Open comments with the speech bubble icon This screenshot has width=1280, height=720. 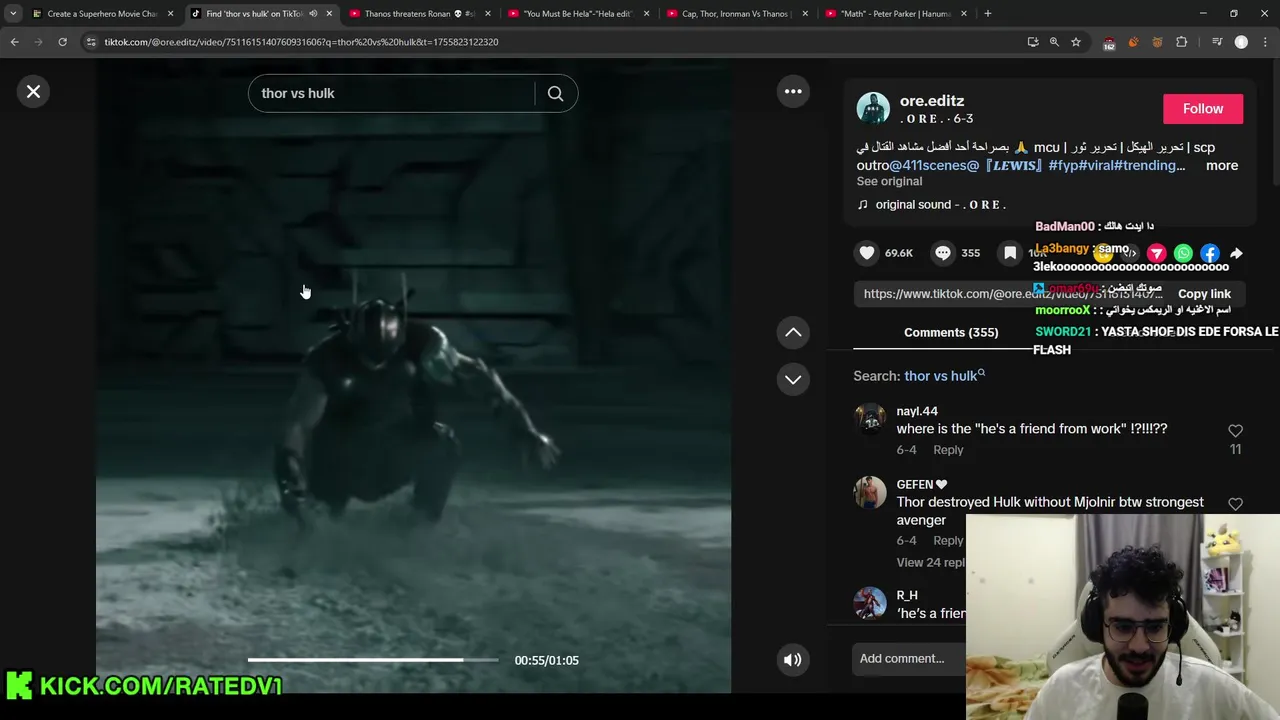tap(942, 253)
